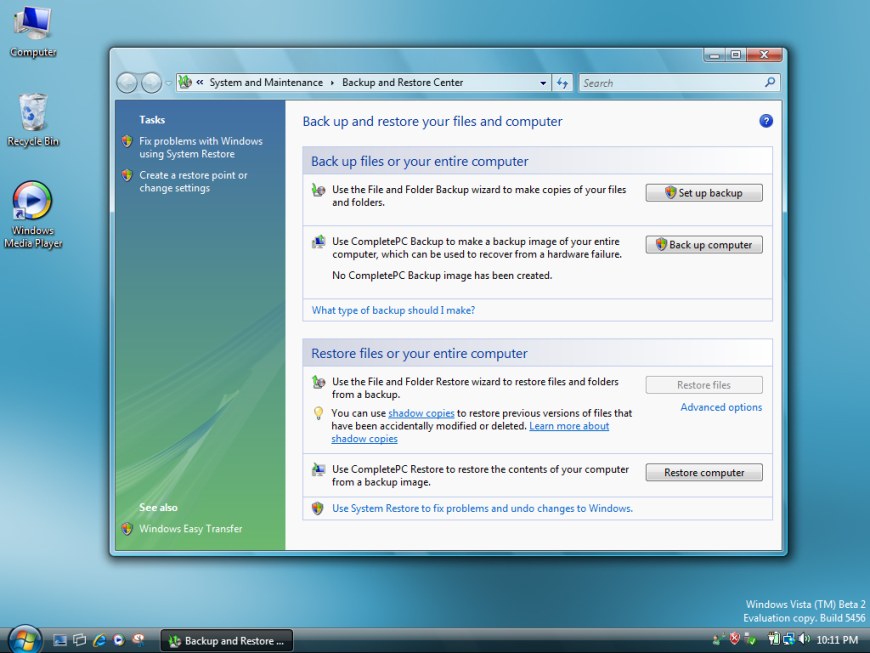The image size is (870, 653).
Task: Click the Back navigation arrow
Action: 127,83
